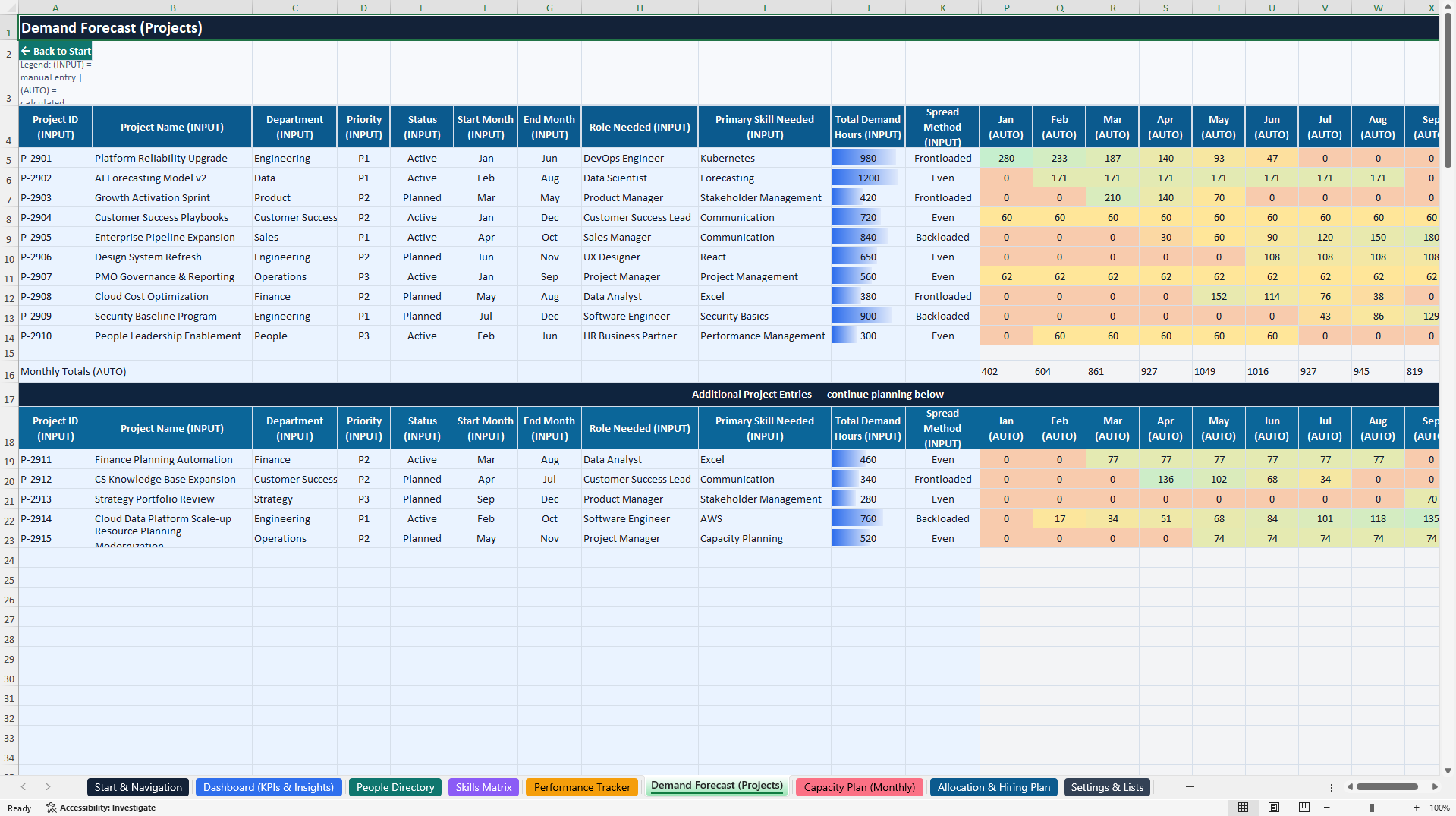Click the zoom out minus icon
The width and height of the screenshot is (1456, 816).
pos(1327,808)
